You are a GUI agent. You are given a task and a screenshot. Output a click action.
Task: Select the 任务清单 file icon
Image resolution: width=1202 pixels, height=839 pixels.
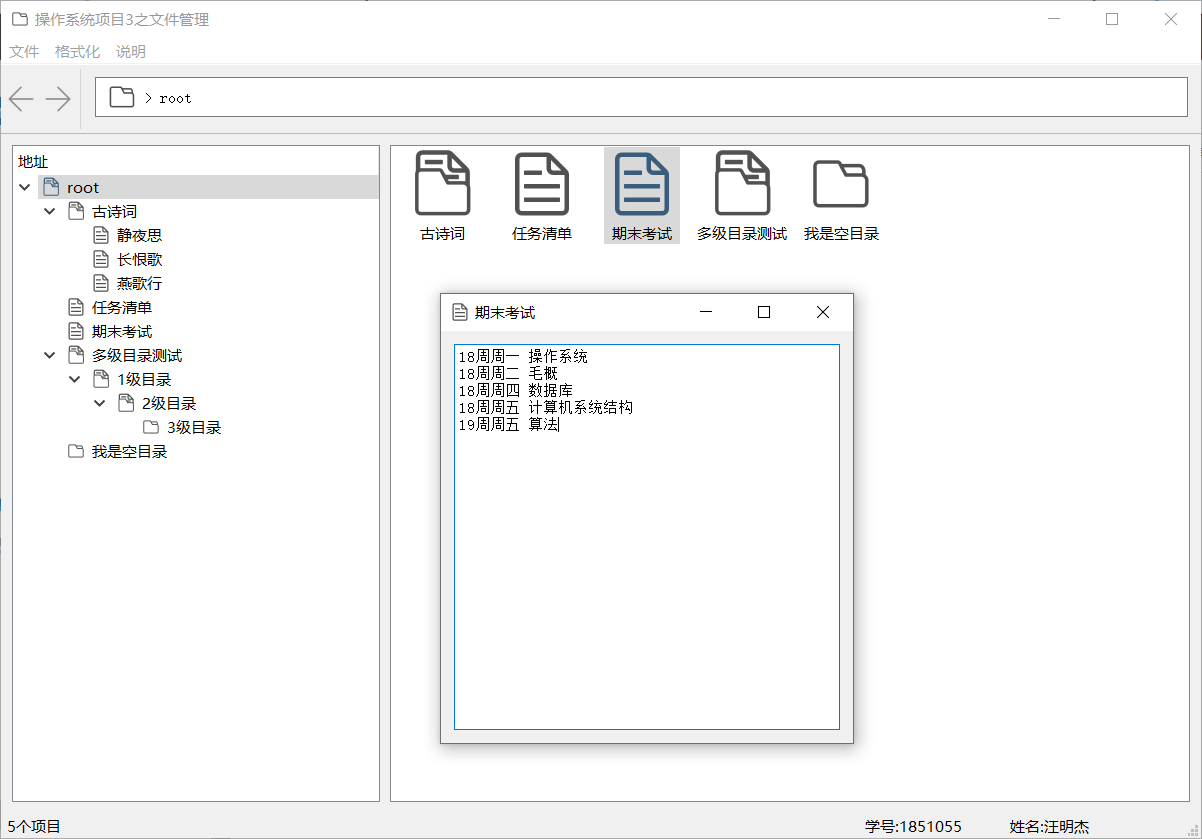(x=542, y=183)
